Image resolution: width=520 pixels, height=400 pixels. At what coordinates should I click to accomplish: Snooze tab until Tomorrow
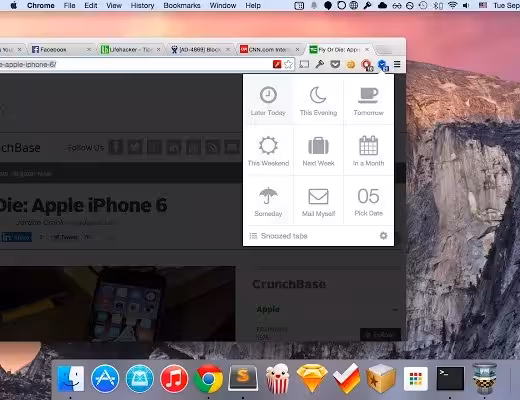368,101
